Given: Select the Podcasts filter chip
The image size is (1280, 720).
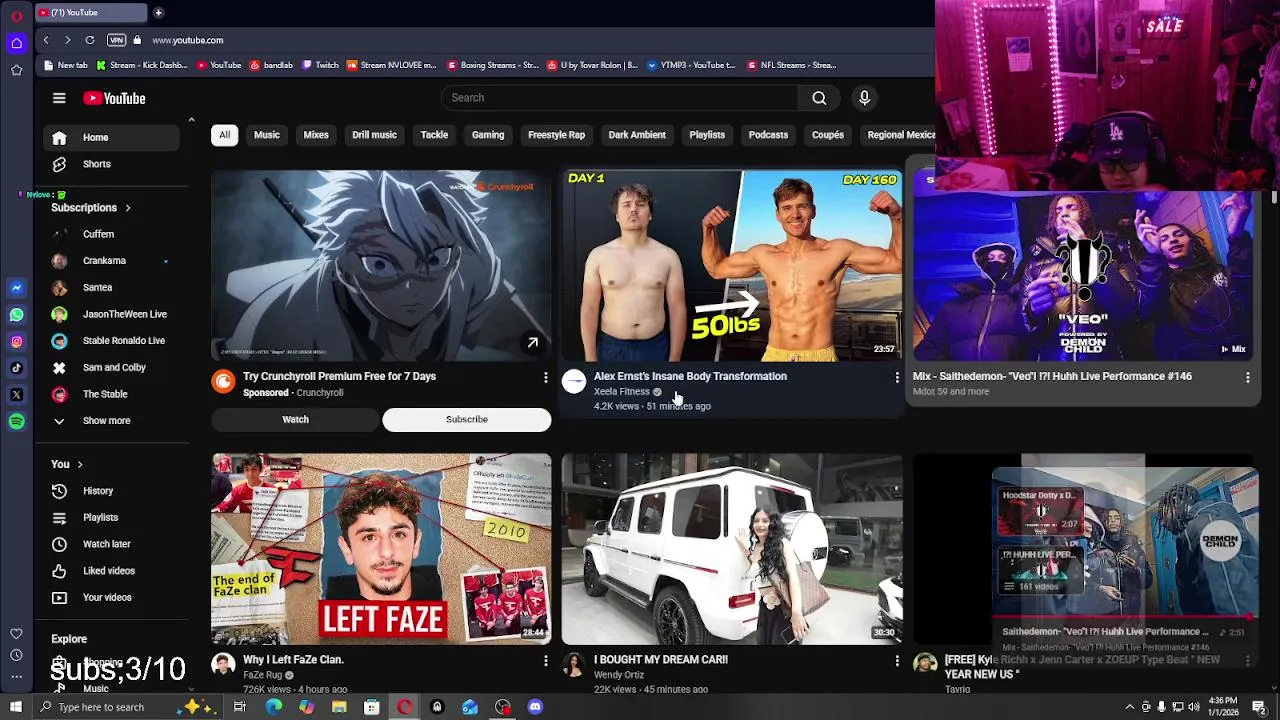Looking at the screenshot, I should click(768, 135).
